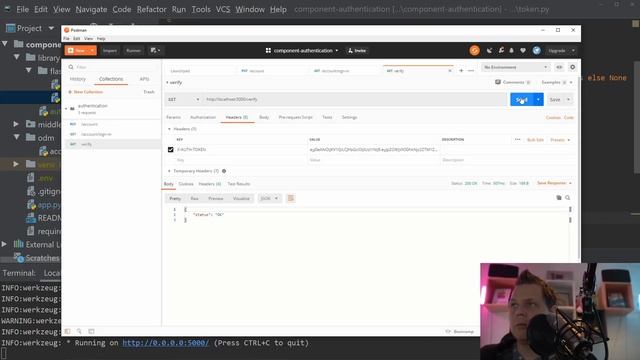
Task: Search the response with magnifier icon
Action: pos(568,198)
